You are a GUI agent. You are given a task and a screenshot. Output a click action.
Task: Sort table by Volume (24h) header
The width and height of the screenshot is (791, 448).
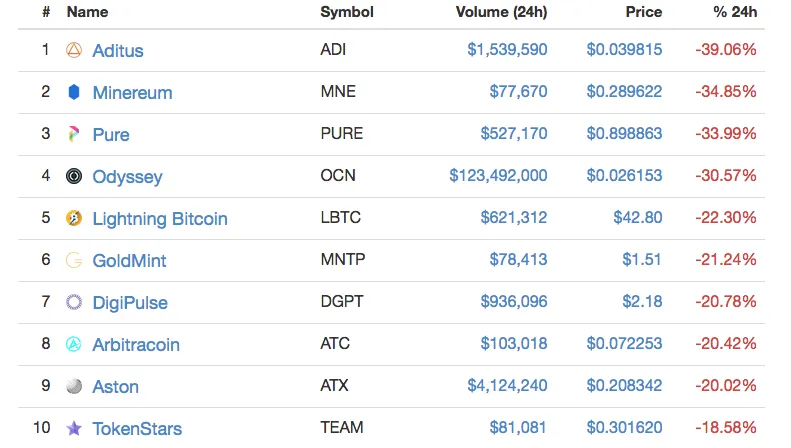click(x=501, y=12)
